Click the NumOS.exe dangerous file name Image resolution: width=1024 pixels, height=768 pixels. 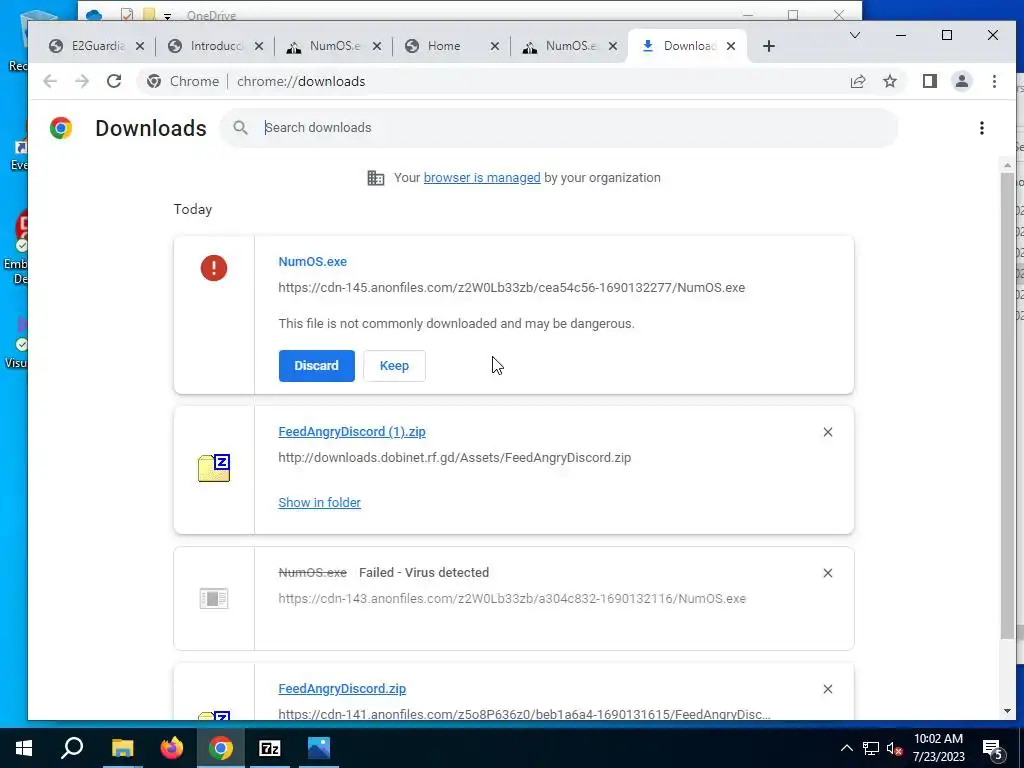pos(312,261)
